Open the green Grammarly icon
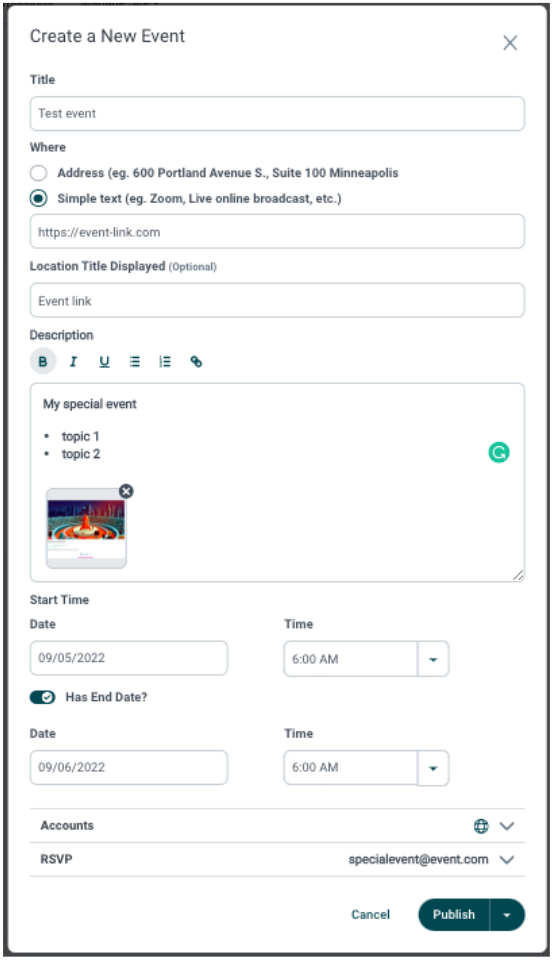The height and width of the screenshot is (960, 554). [x=499, y=452]
